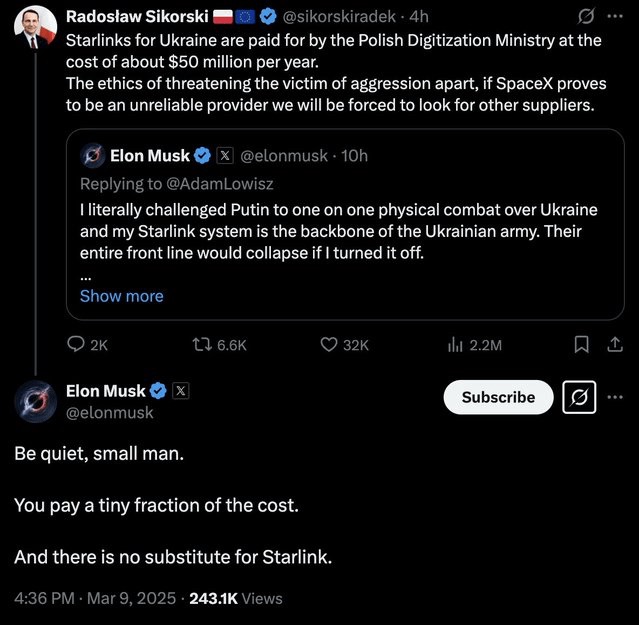
Task: Expand the quoted tweet with Show more
Action: (x=121, y=296)
